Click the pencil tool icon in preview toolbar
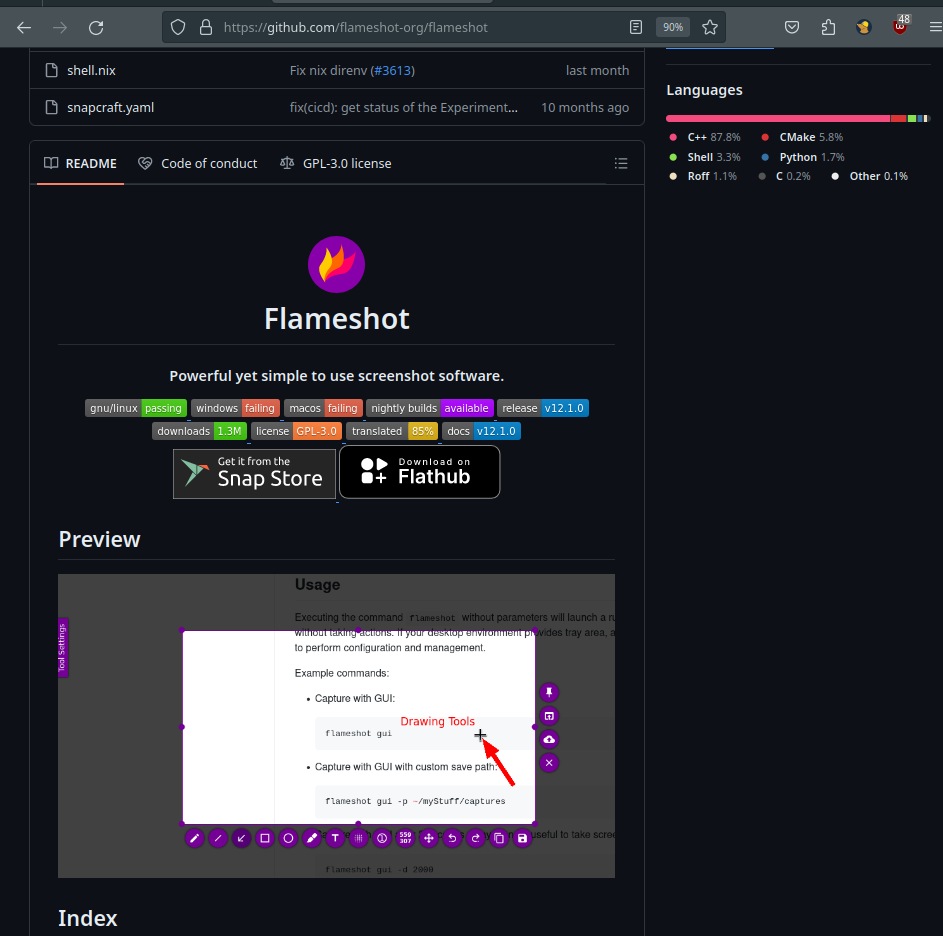943x936 pixels. click(194, 838)
